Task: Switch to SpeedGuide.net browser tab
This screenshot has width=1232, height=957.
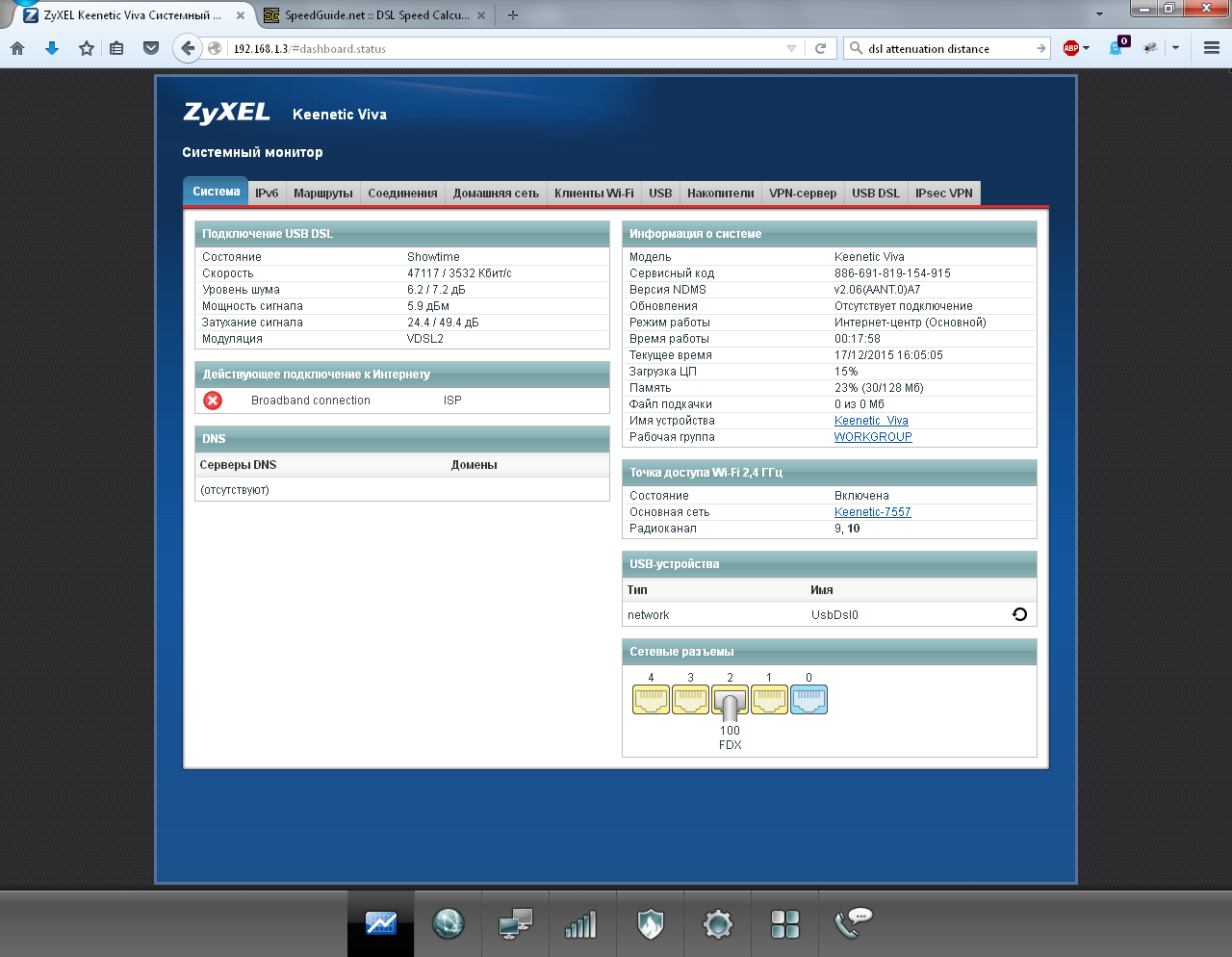Action: pos(375,15)
